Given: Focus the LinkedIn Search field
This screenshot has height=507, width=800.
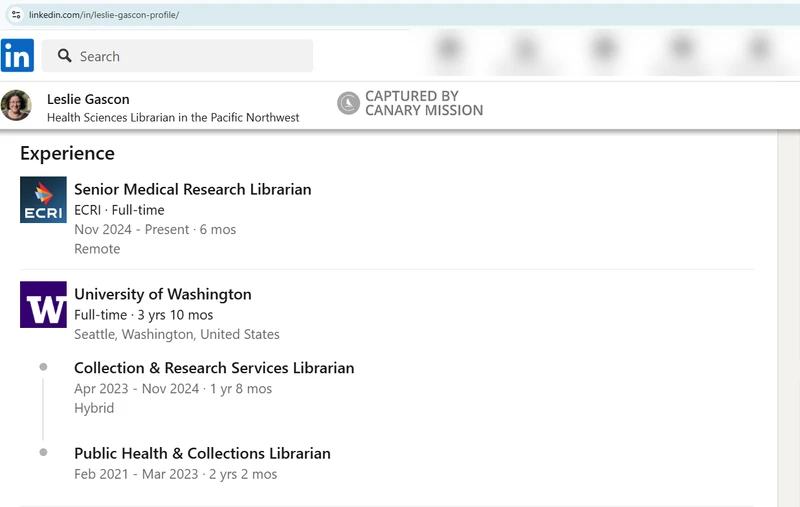Looking at the screenshot, I should (x=178, y=56).
